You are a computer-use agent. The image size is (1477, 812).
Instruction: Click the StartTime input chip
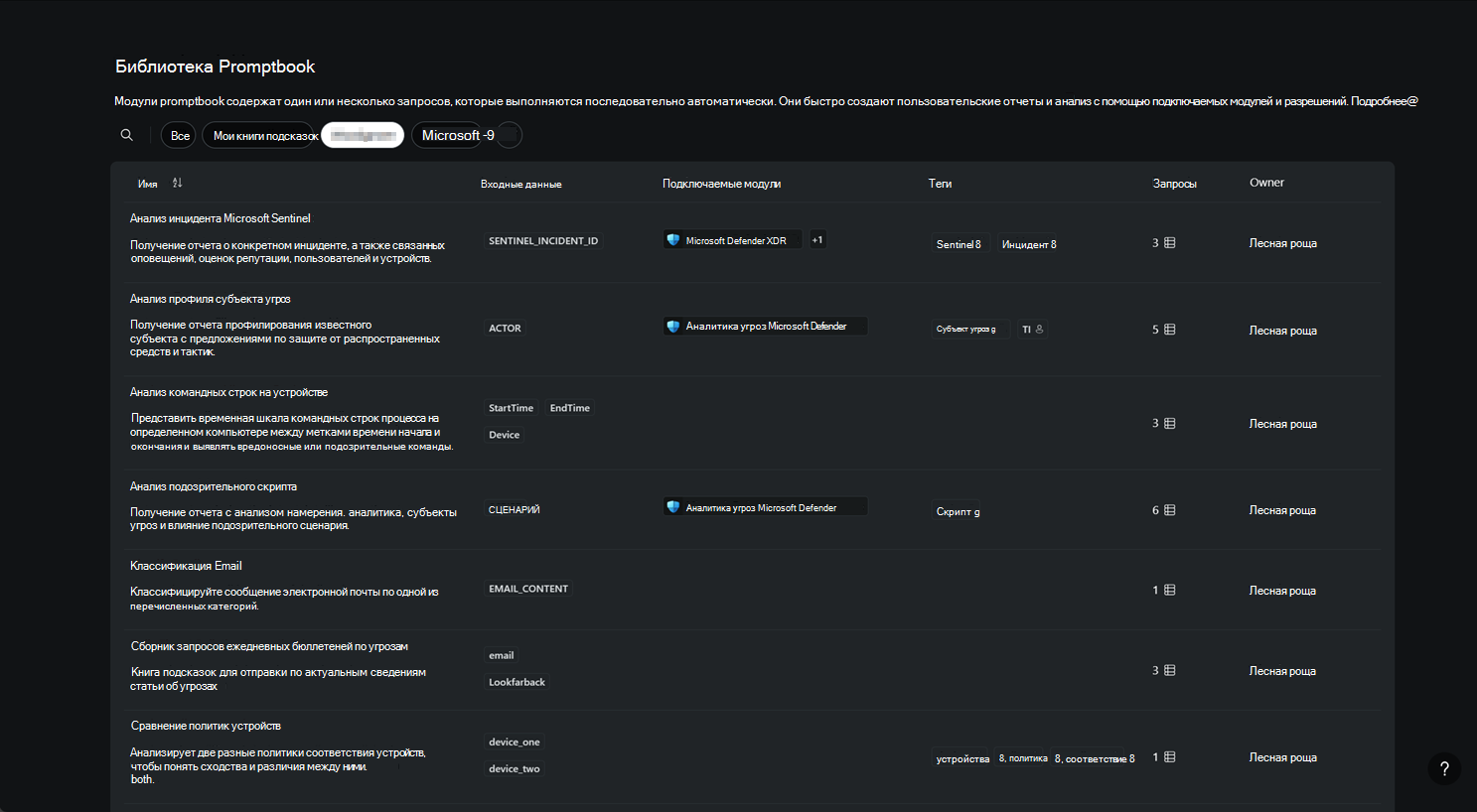point(511,408)
